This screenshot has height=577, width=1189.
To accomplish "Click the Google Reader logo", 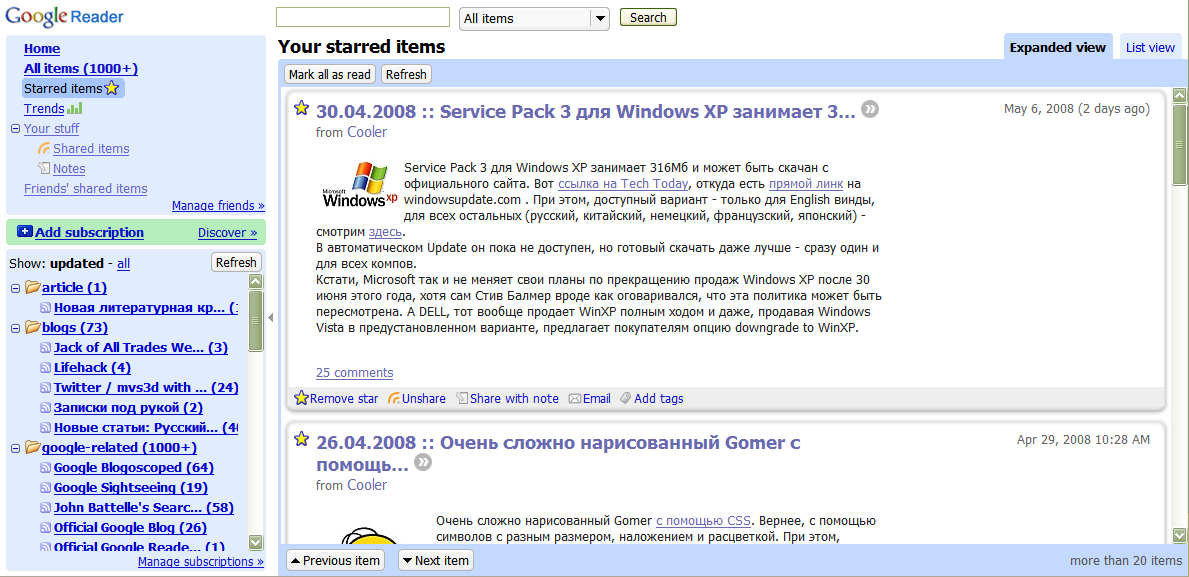I will (x=64, y=16).
